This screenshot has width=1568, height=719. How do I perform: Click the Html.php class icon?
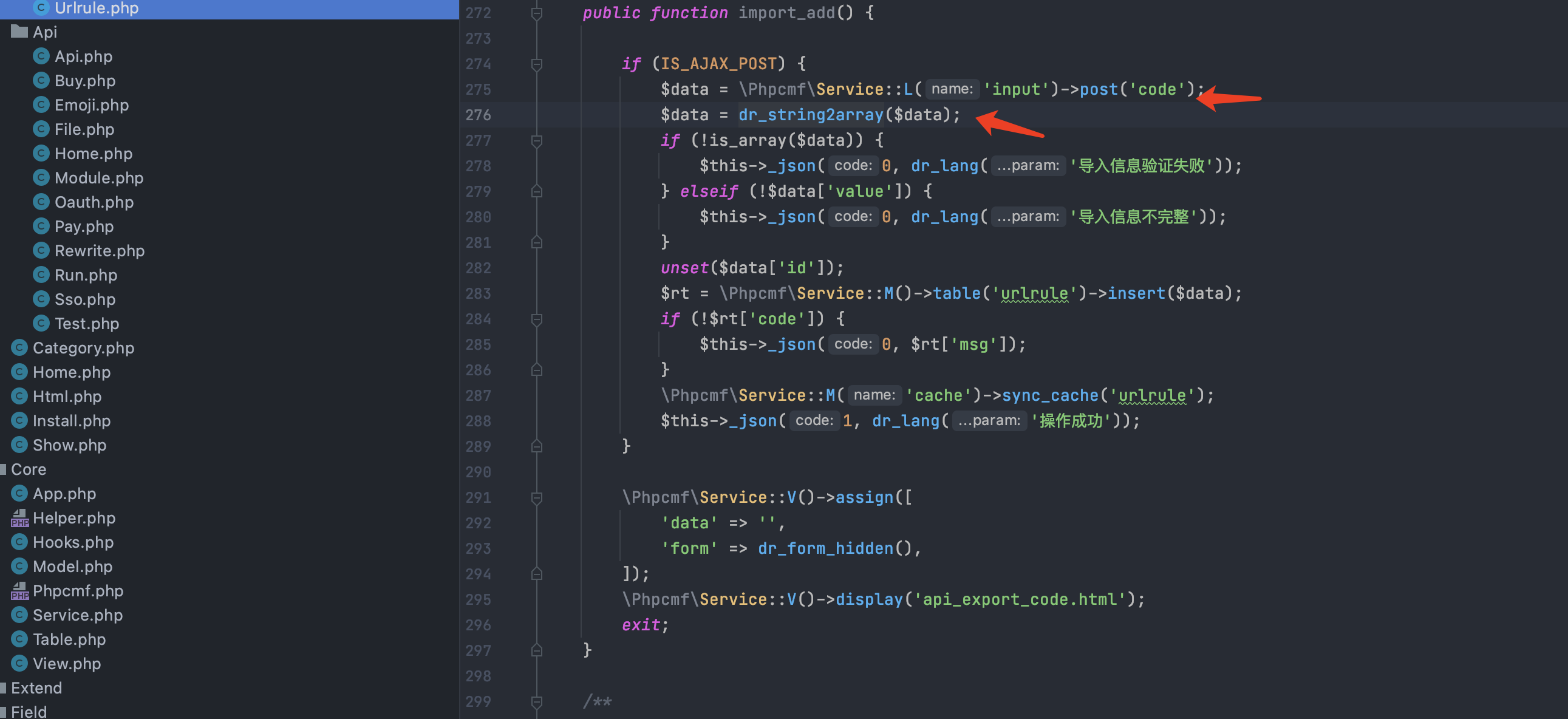tap(19, 397)
